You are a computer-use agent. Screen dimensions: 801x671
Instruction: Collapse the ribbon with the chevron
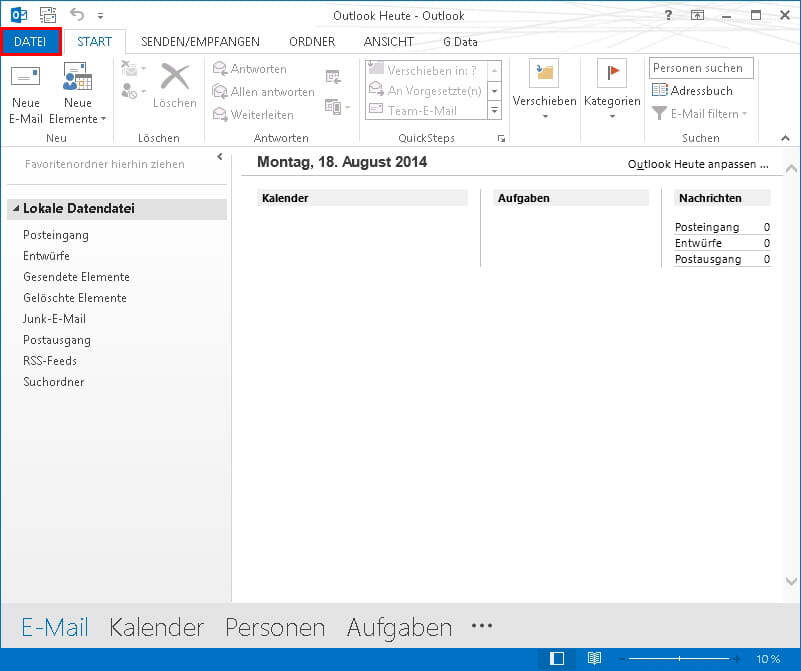[x=785, y=138]
